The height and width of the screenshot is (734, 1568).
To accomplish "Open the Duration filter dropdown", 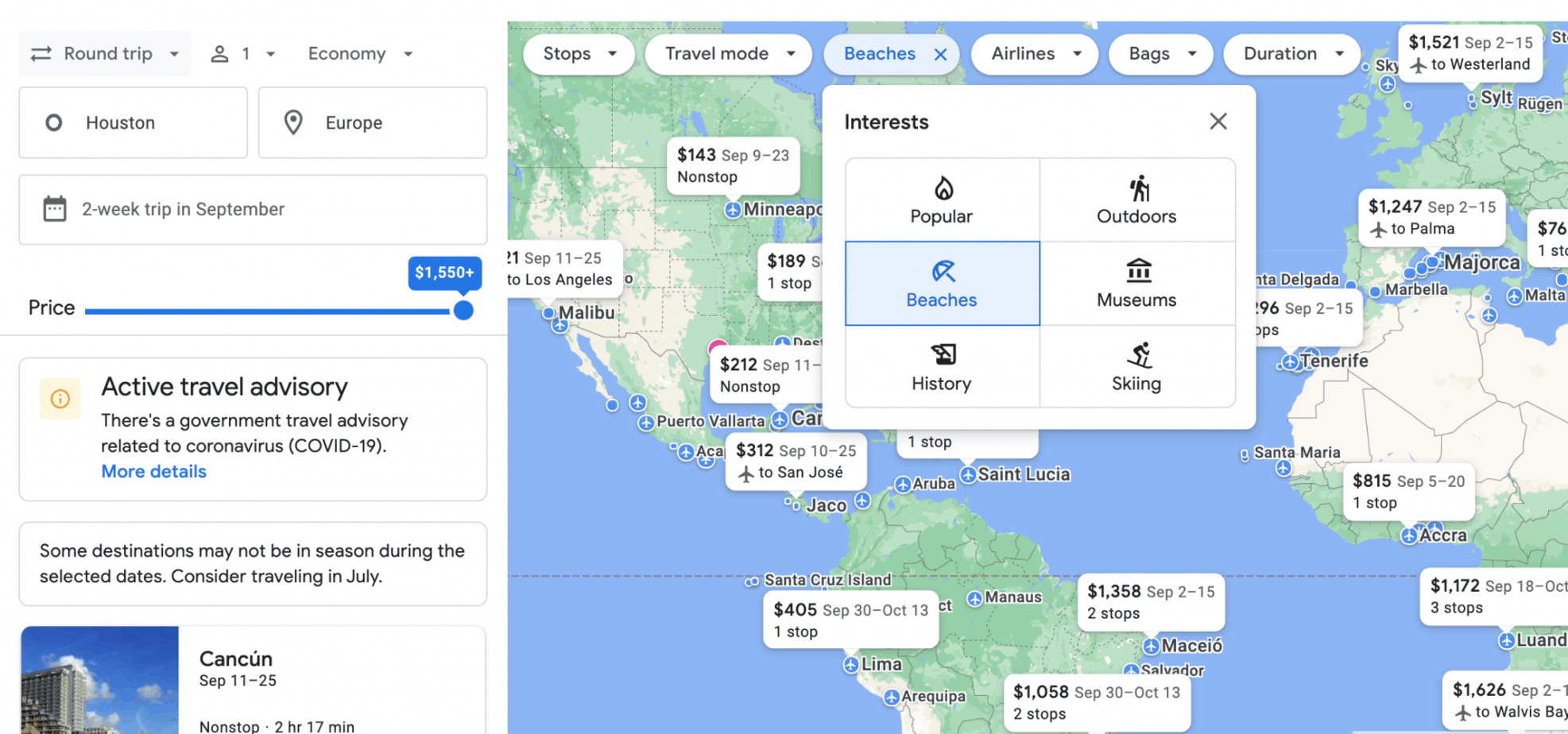I will coord(1291,53).
